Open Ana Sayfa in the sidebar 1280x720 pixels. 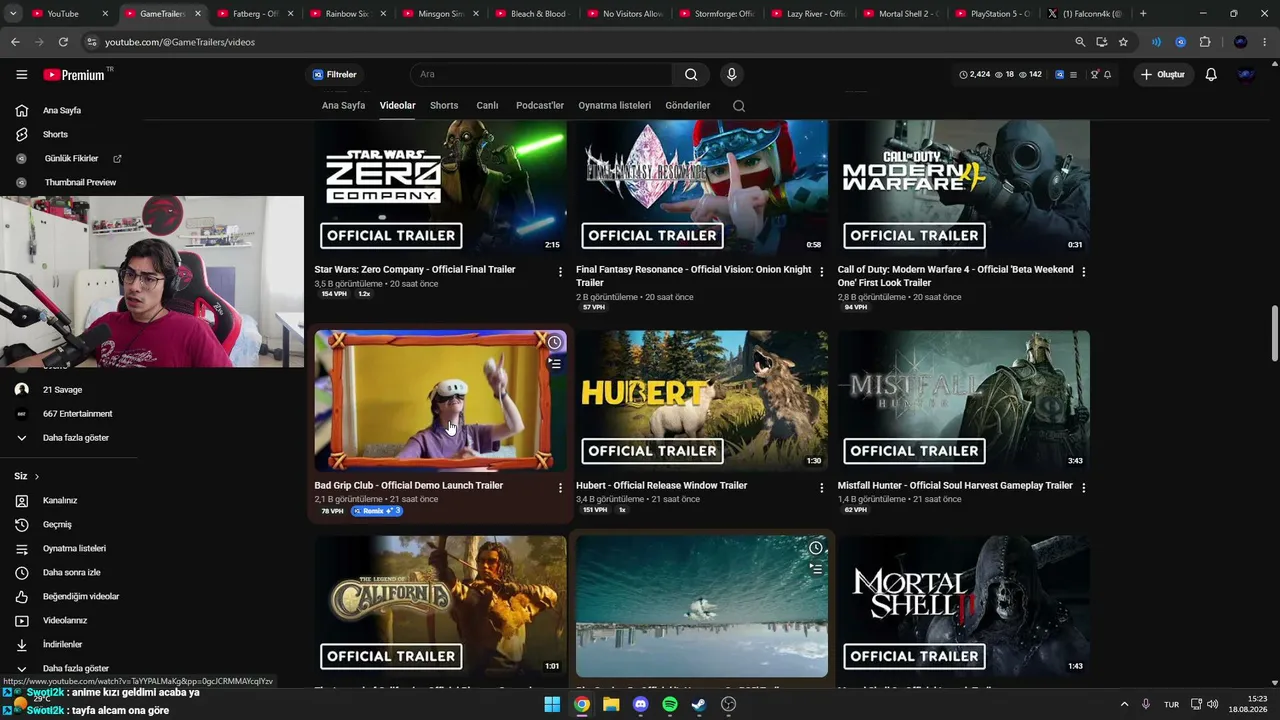(x=62, y=111)
